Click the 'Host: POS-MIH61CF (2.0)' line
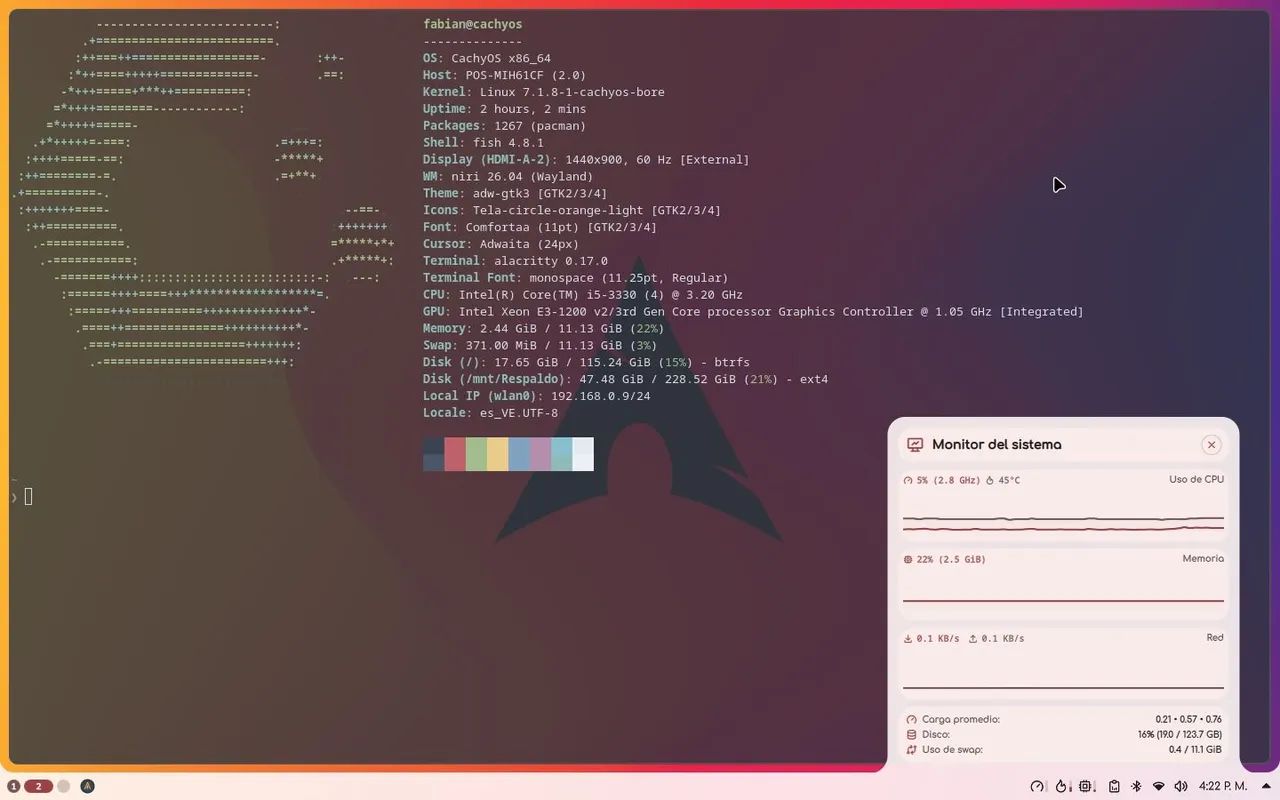Screen dimensions: 1280x800 (x=505, y=75)
